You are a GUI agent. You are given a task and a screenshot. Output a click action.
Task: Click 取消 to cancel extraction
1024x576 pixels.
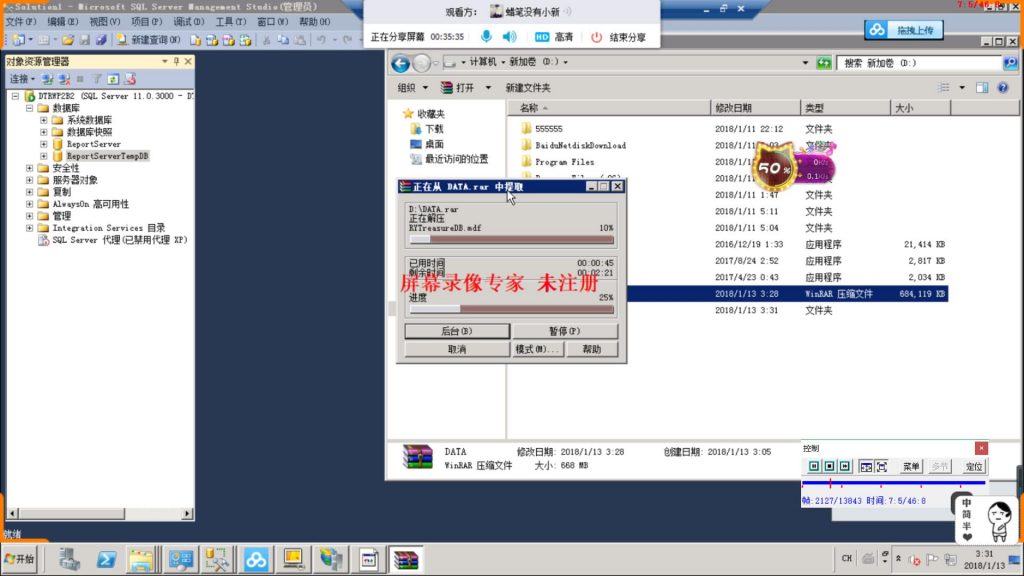[x=457, y=349]
